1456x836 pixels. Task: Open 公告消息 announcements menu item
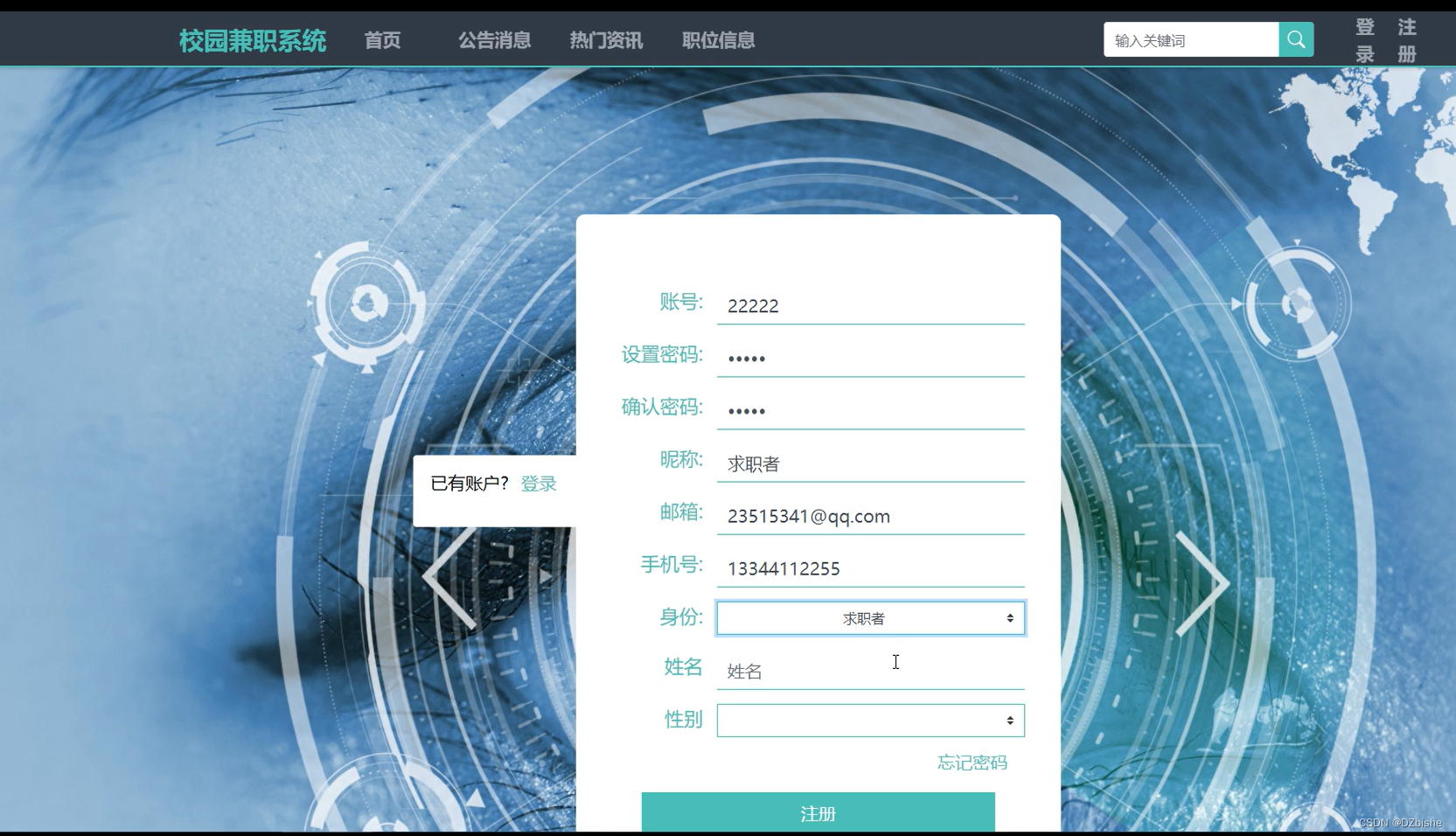(495, 40)
